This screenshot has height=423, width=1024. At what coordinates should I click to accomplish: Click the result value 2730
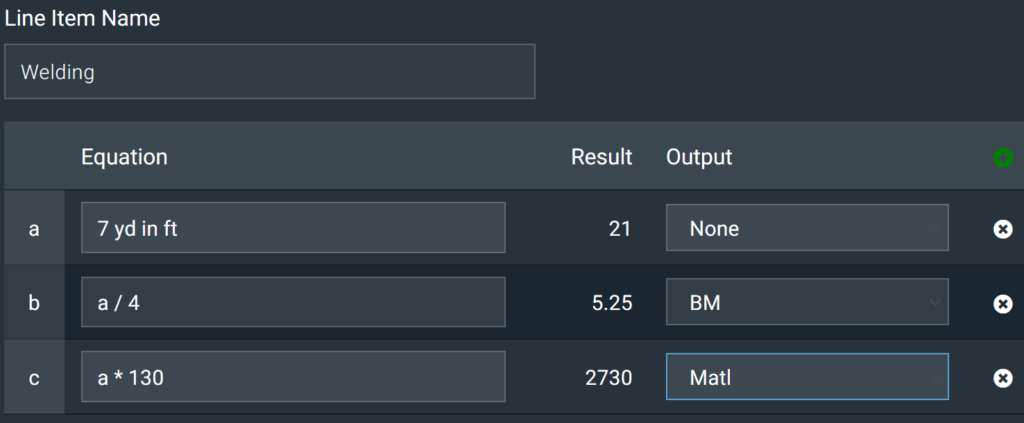click(x=609, y=377)
